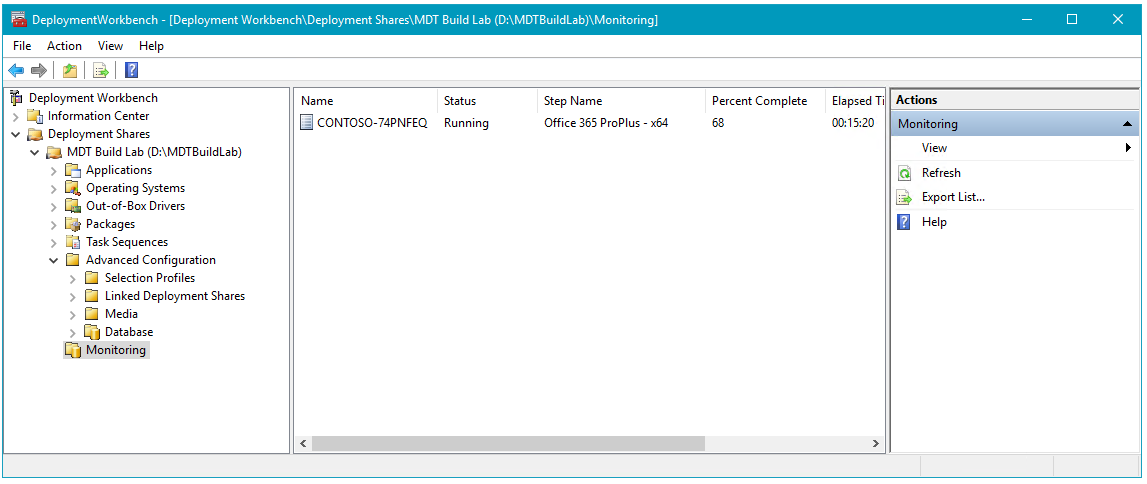1147x484 pixels.
Task: Click the blue Help toolbar icon
Action: tap(131, 70)
